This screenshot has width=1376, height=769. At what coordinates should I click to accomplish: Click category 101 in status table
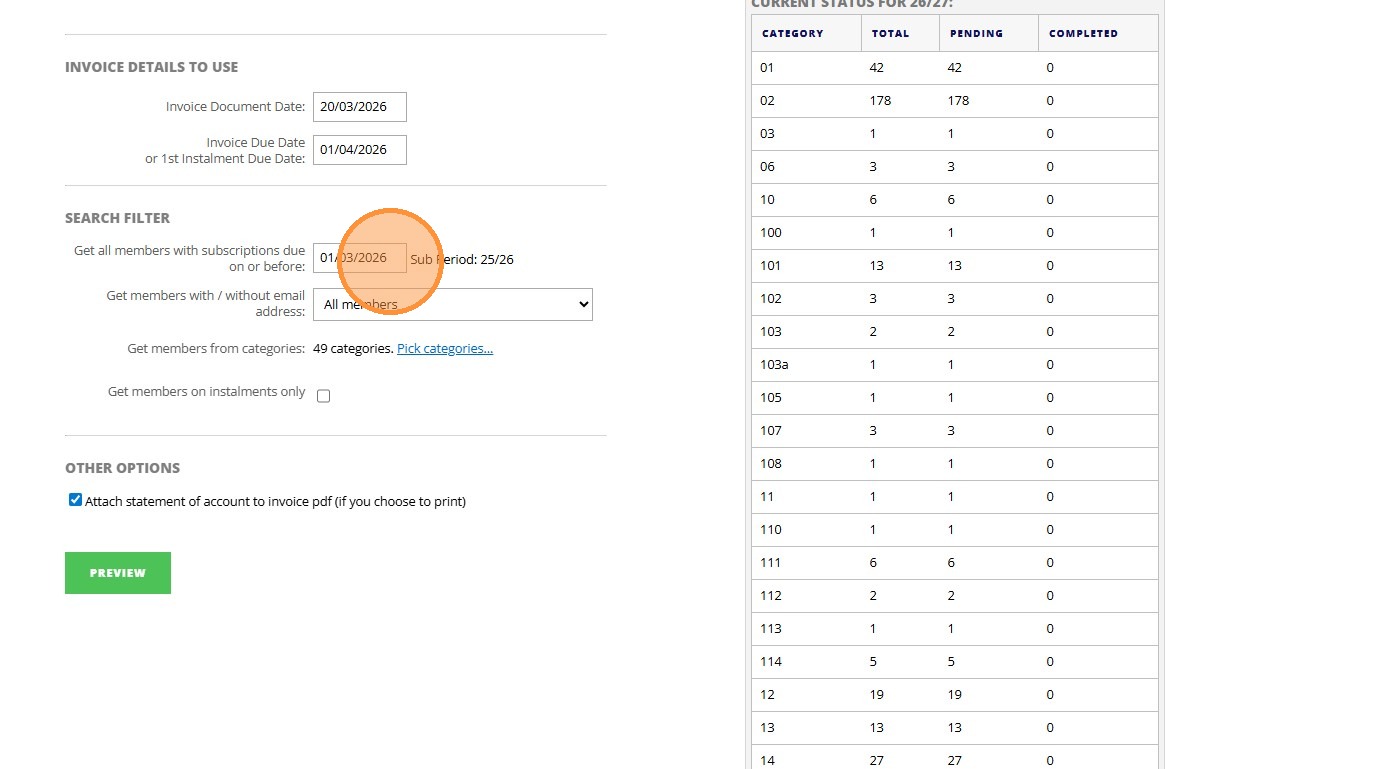pos(770,266)
